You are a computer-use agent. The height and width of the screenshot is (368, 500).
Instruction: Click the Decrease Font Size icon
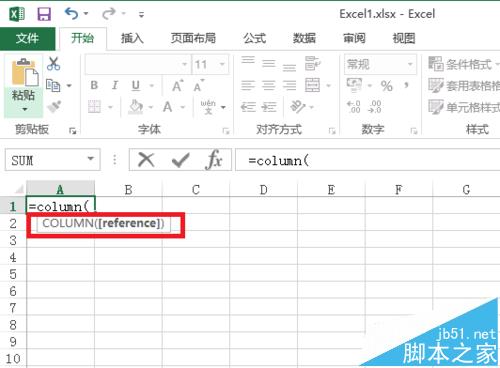point(199,86)
